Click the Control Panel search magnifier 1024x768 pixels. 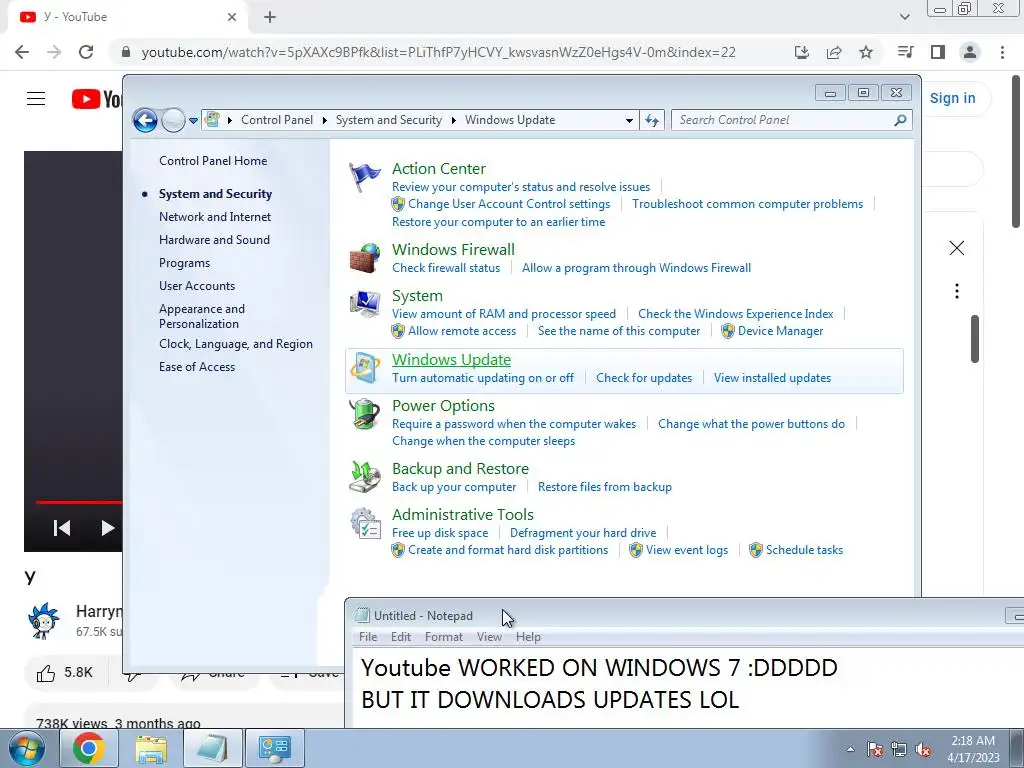click(900, 120)
